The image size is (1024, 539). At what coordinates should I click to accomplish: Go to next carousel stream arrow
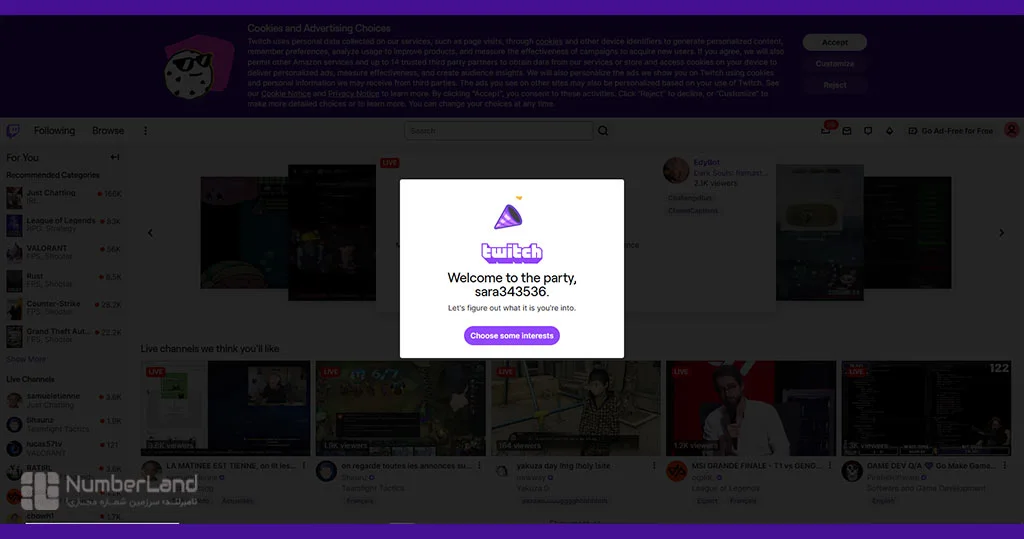coord(1001,233)
